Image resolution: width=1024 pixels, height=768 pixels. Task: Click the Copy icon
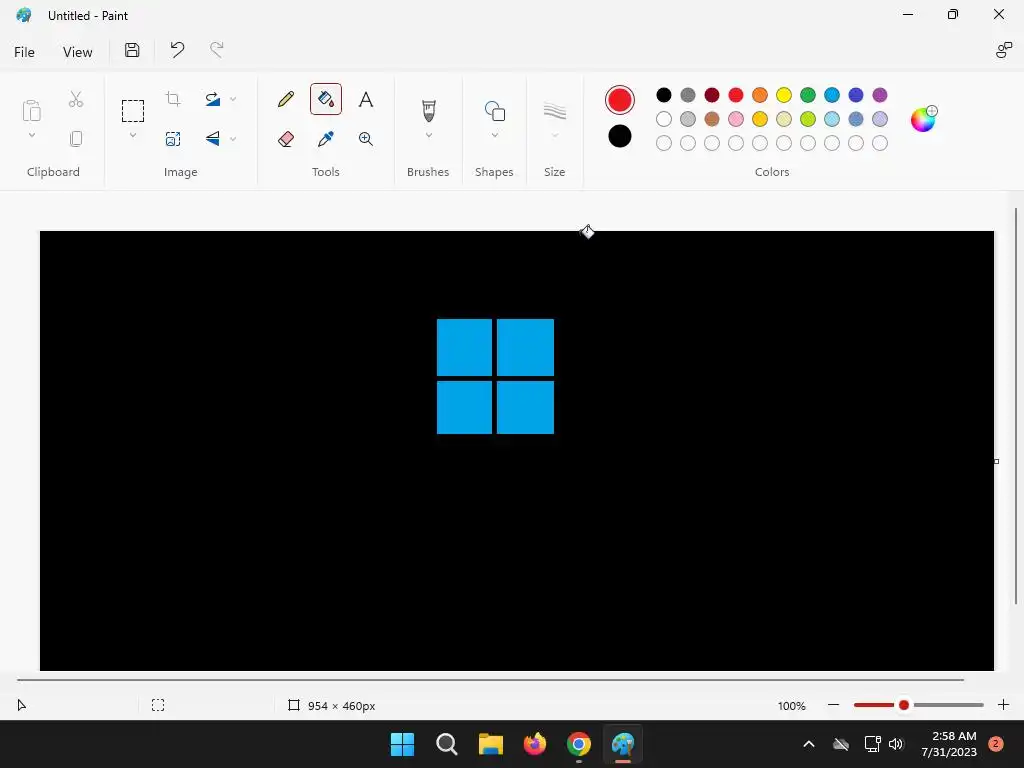click(x=76, y=138)
